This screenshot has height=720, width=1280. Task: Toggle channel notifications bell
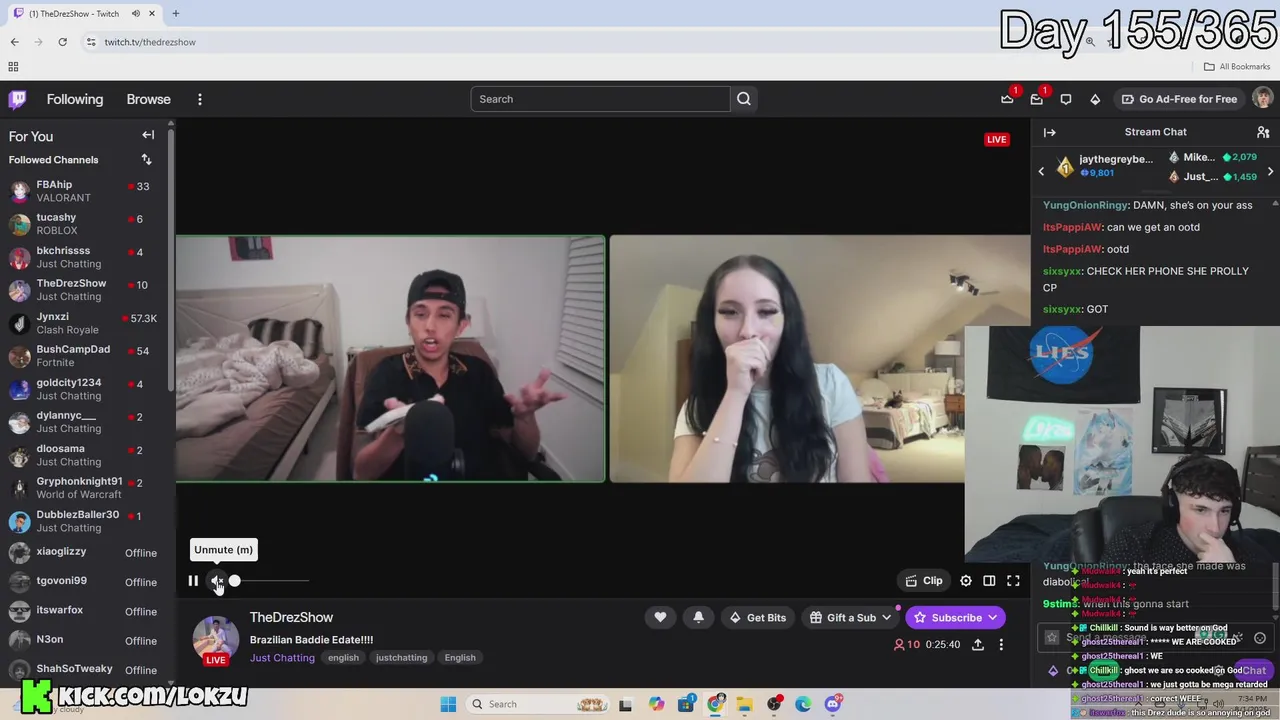pos(698,618)
